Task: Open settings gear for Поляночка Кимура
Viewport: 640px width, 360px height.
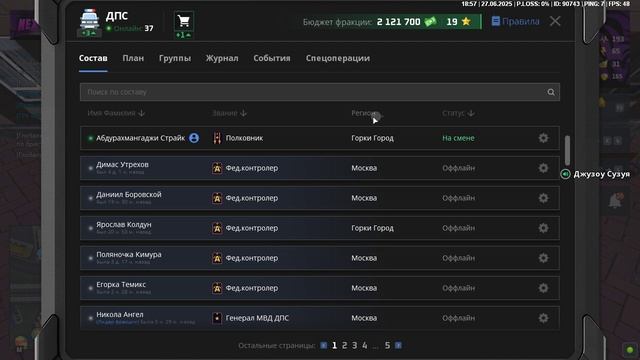Action: pyautogui.click(x=543, y=258)
